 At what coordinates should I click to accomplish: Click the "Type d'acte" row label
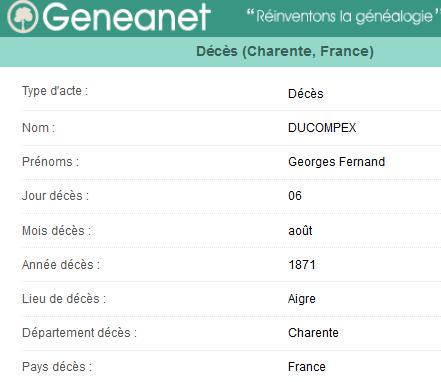coord(55,91)
